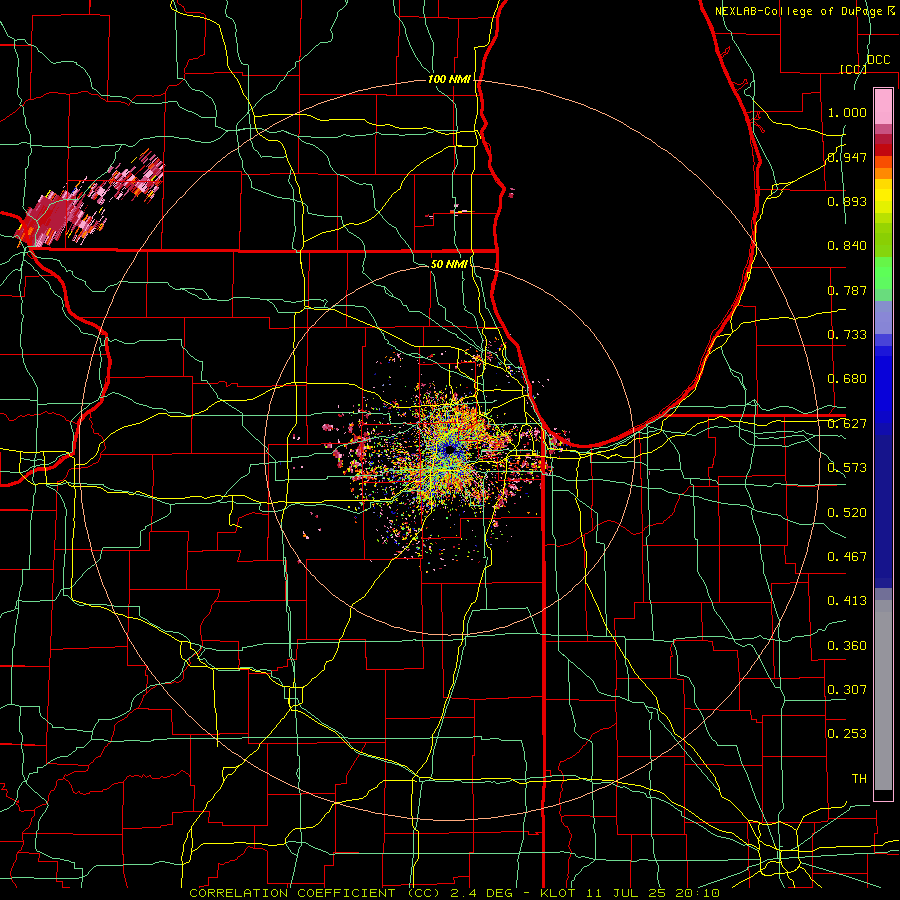Pick the gray legend color segment
This screenshot has width=900, height=900.
883,695
